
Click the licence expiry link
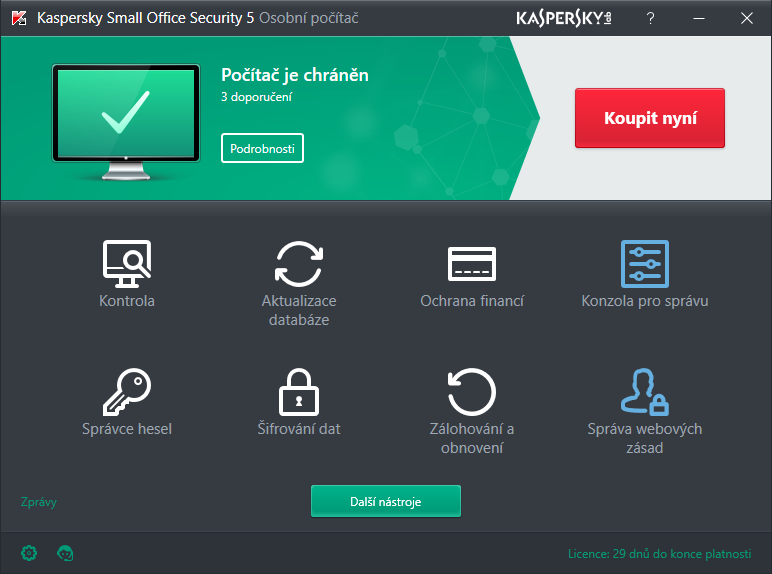click(660, 554)
